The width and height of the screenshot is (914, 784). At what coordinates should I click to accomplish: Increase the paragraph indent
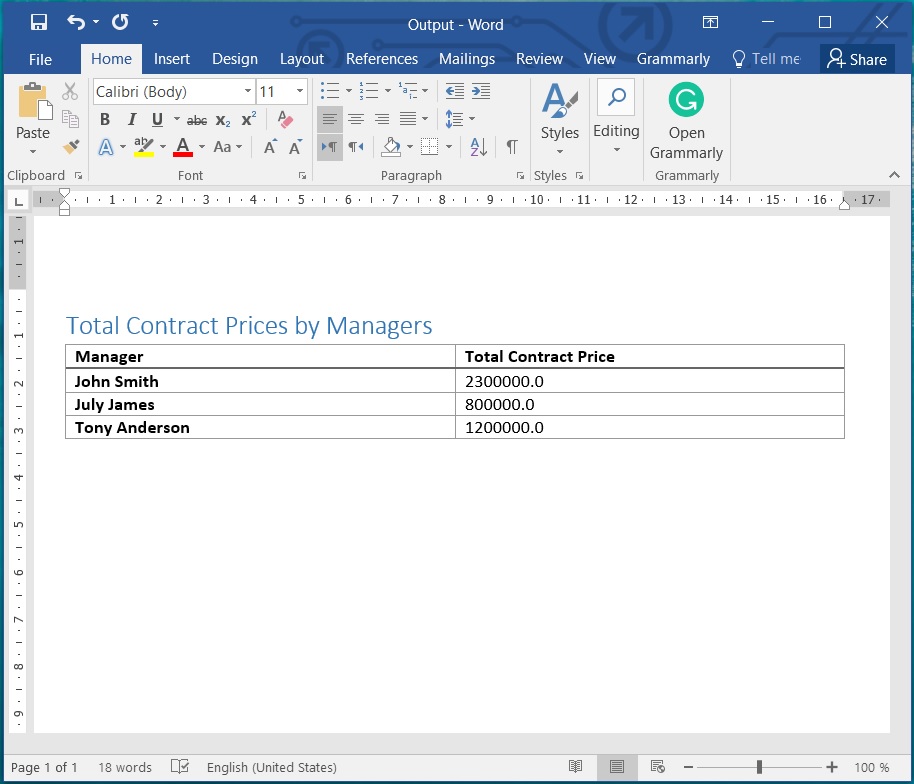pyautogui.click(x=481, y=92)
